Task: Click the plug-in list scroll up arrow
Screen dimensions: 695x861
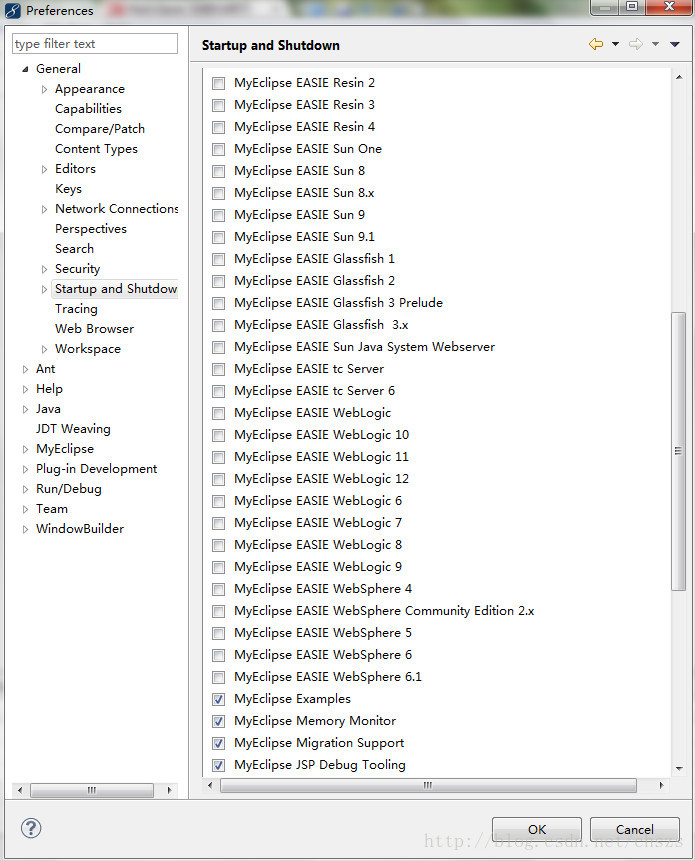Action: (679, 77)
